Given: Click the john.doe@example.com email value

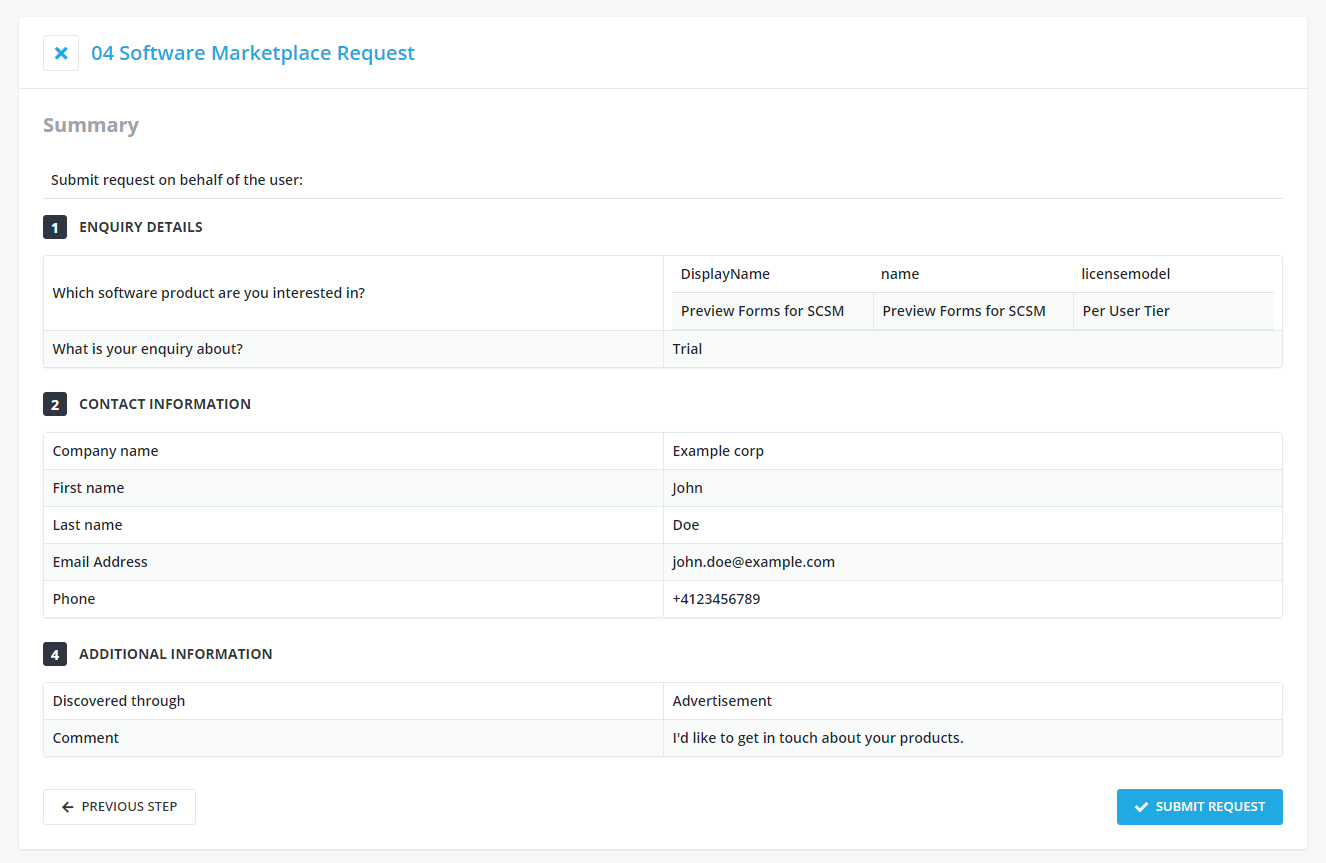Looking at the screenshot, I should 753,562.
